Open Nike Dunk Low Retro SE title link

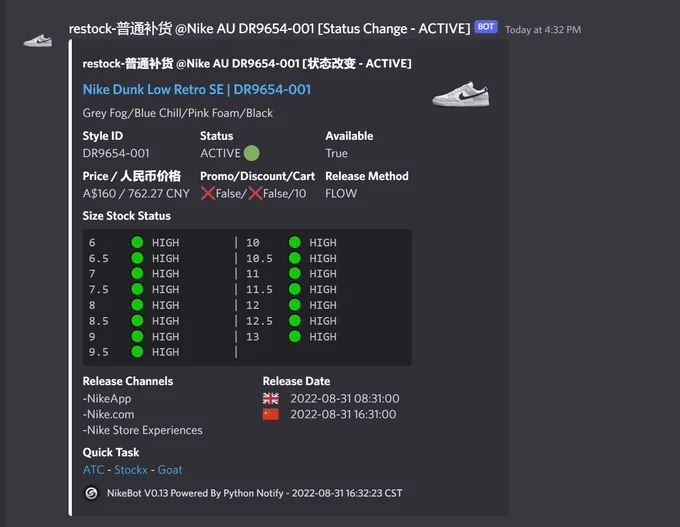(x=196, y=89)
